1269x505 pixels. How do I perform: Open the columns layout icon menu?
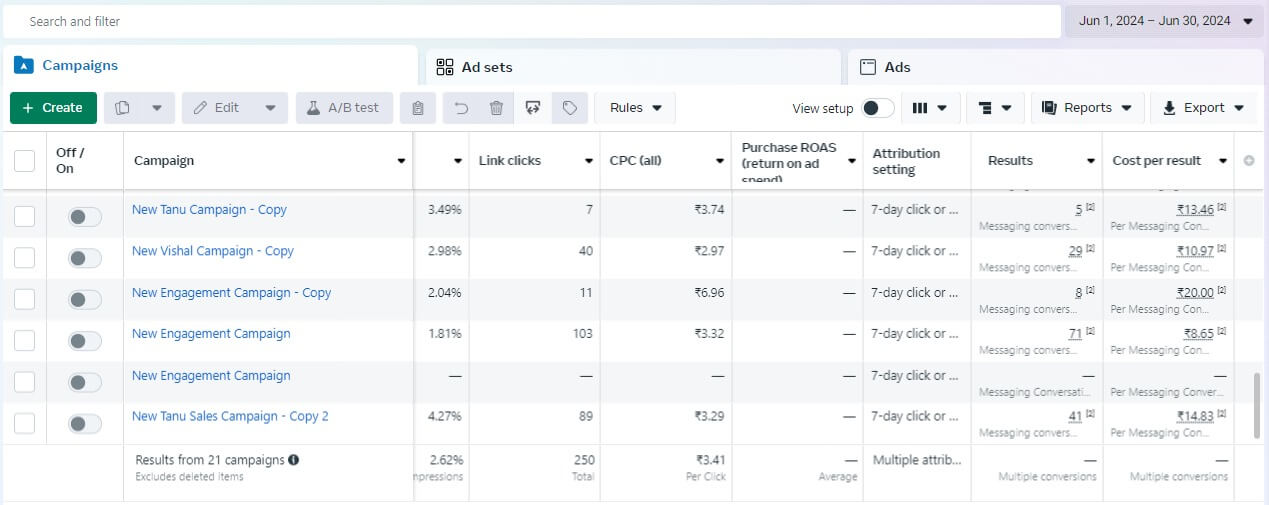930,108
